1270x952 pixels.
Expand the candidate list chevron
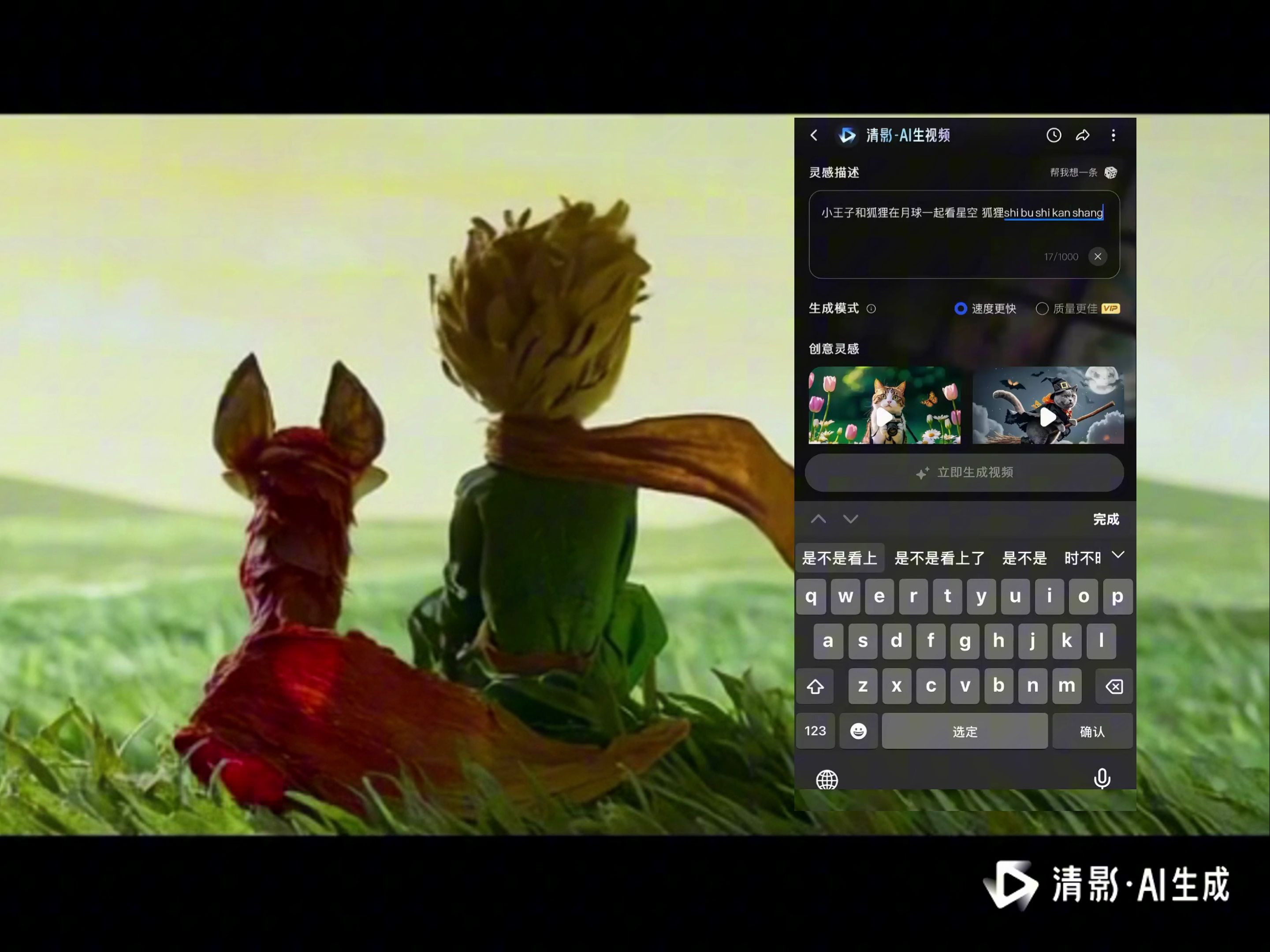(x=1118, y=555)
